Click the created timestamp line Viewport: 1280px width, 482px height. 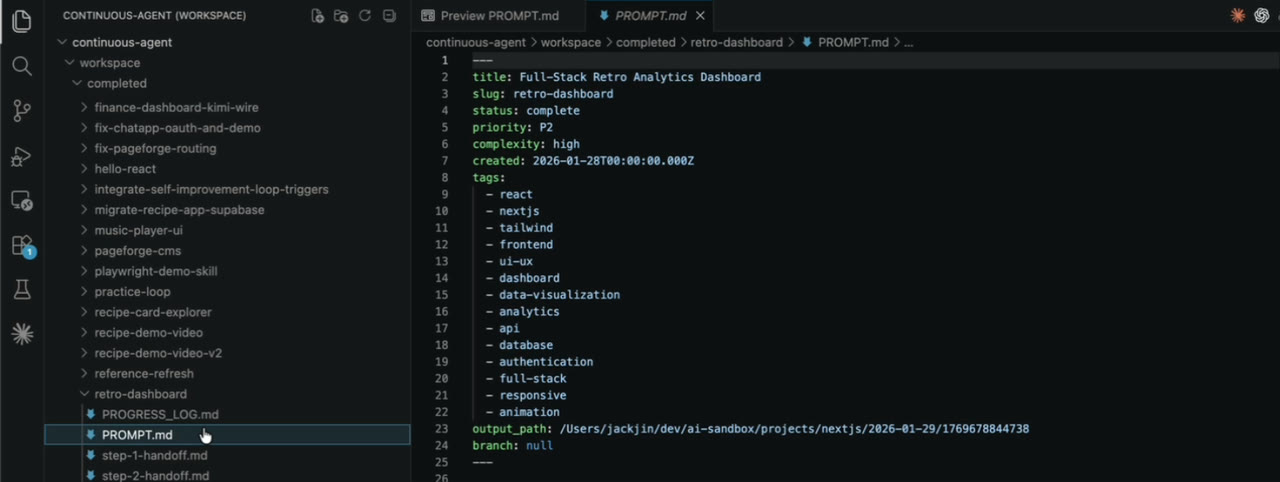[x=583, y=161]
